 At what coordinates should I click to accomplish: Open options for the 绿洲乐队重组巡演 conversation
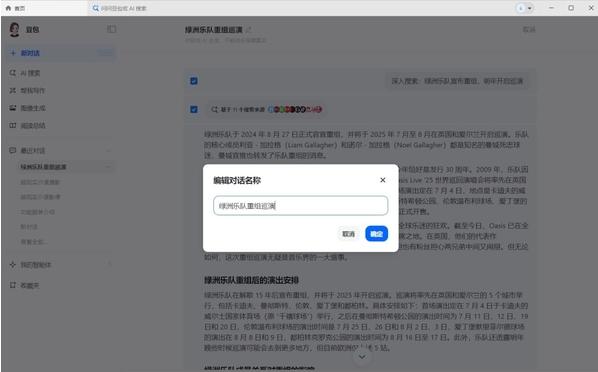[x=108, y=167]
